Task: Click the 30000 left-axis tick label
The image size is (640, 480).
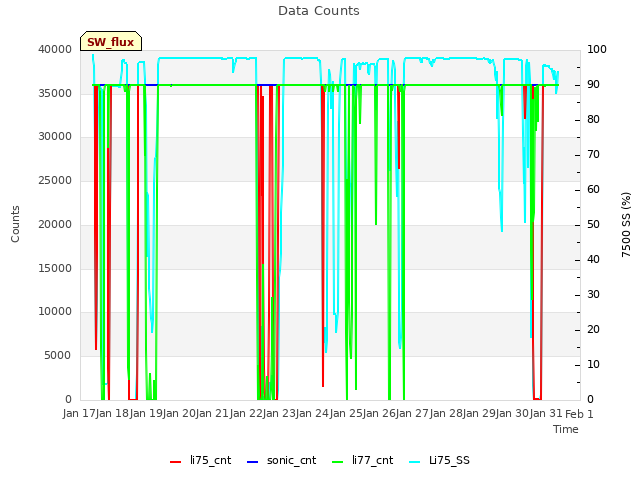Action: (55, 136)
